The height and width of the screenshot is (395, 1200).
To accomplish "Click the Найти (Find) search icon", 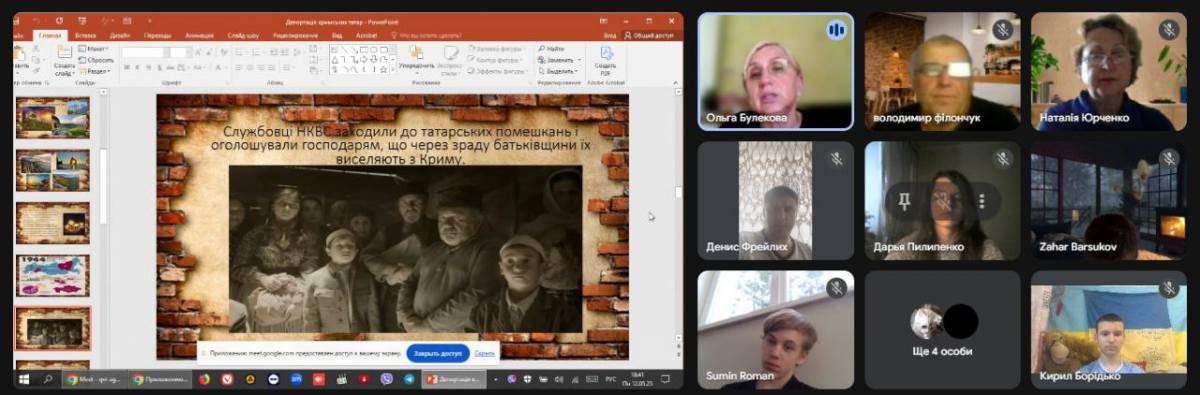I will tap(541, 48).
